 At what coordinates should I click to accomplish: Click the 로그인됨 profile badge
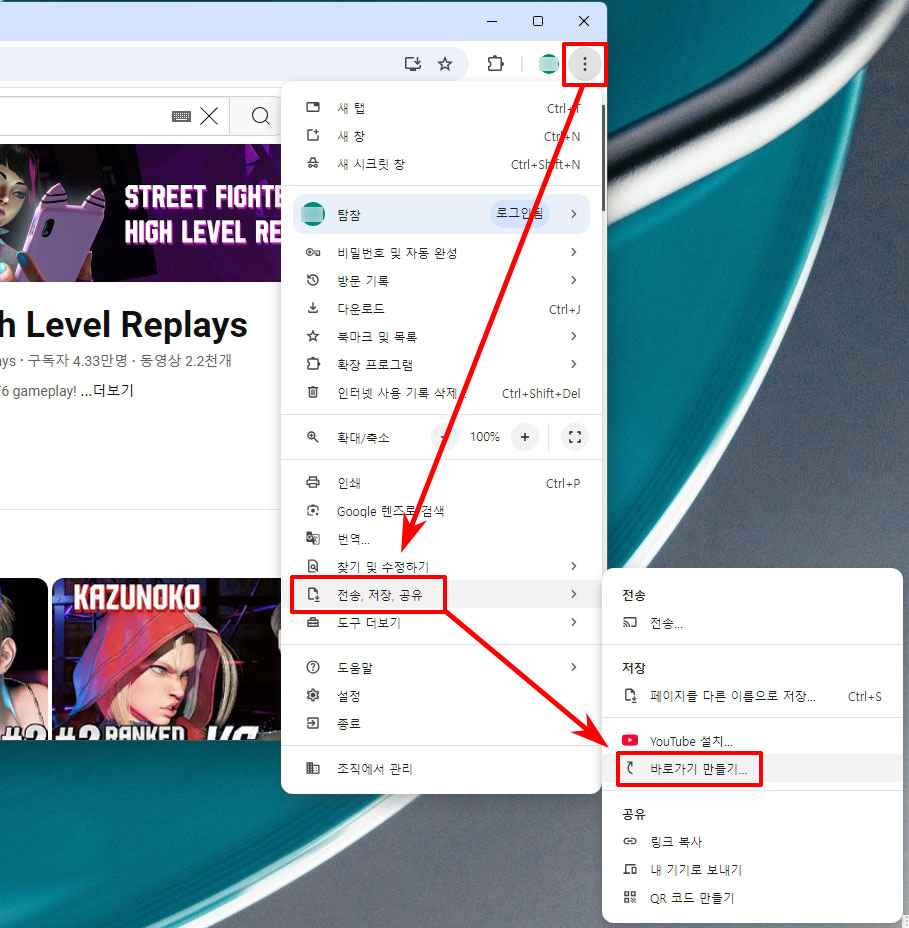pos(520,214)
